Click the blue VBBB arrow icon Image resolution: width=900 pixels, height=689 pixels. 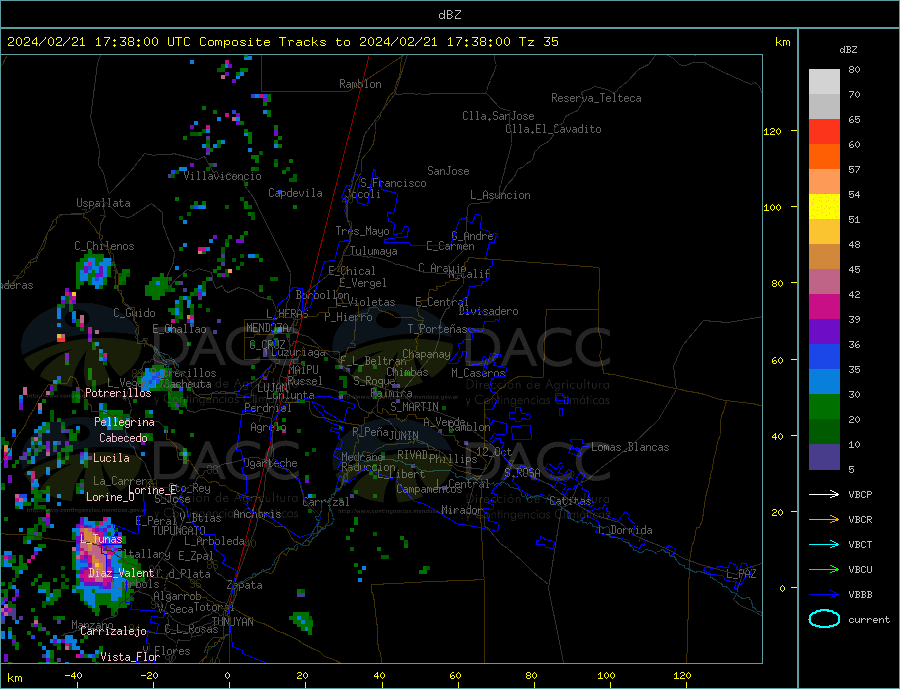pos(824,595)
